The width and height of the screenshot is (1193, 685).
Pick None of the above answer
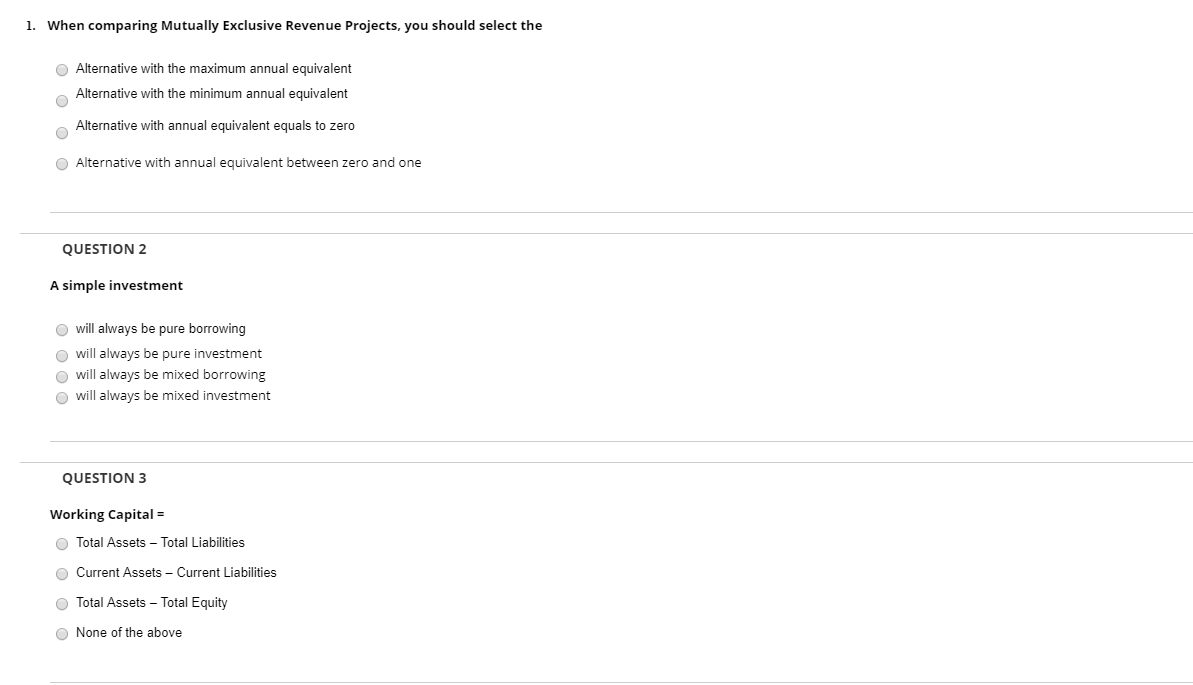pos(62,633)
